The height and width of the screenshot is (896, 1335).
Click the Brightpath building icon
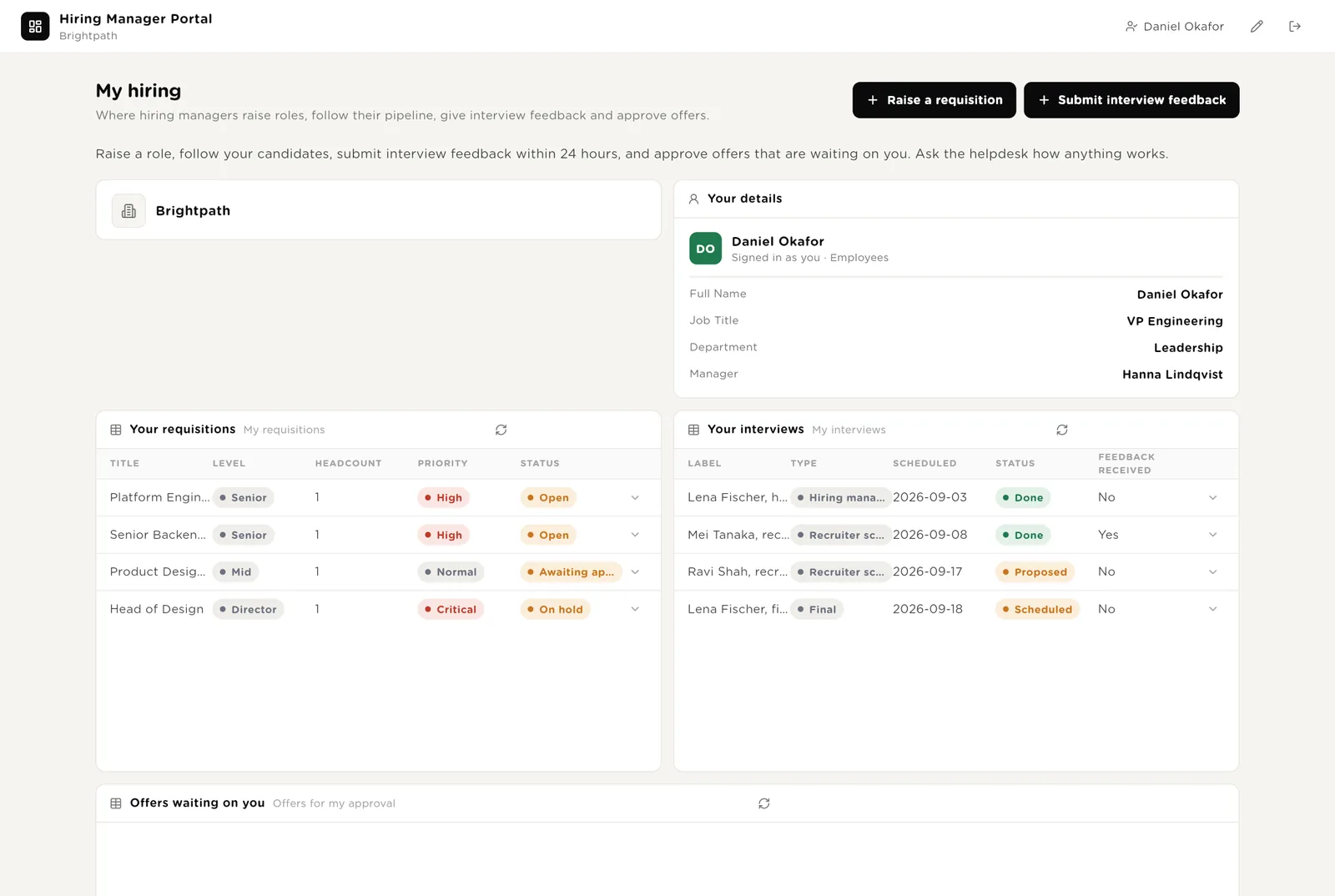coord(128,211)
